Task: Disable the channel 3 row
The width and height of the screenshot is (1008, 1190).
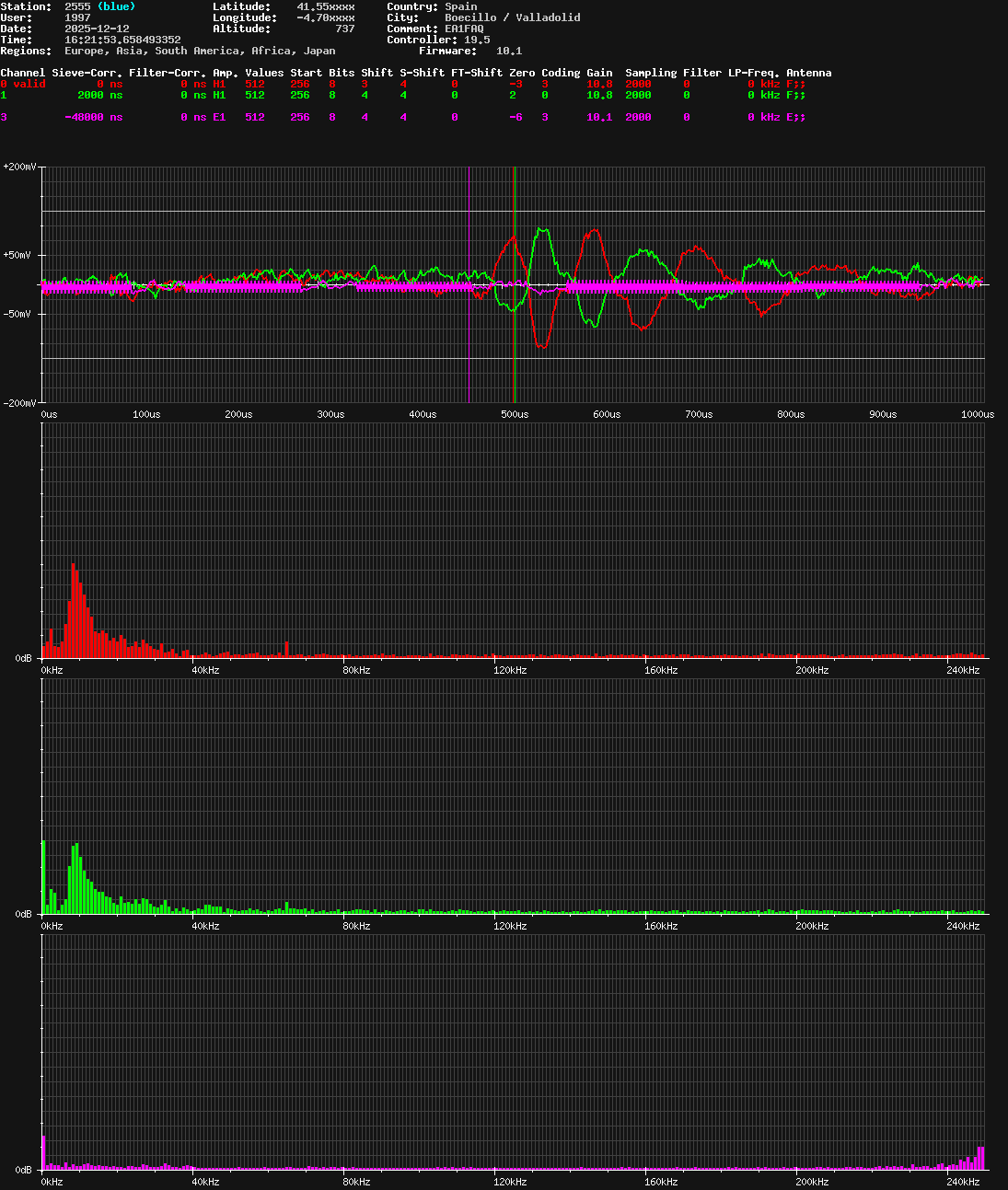Action: [4, 117]
